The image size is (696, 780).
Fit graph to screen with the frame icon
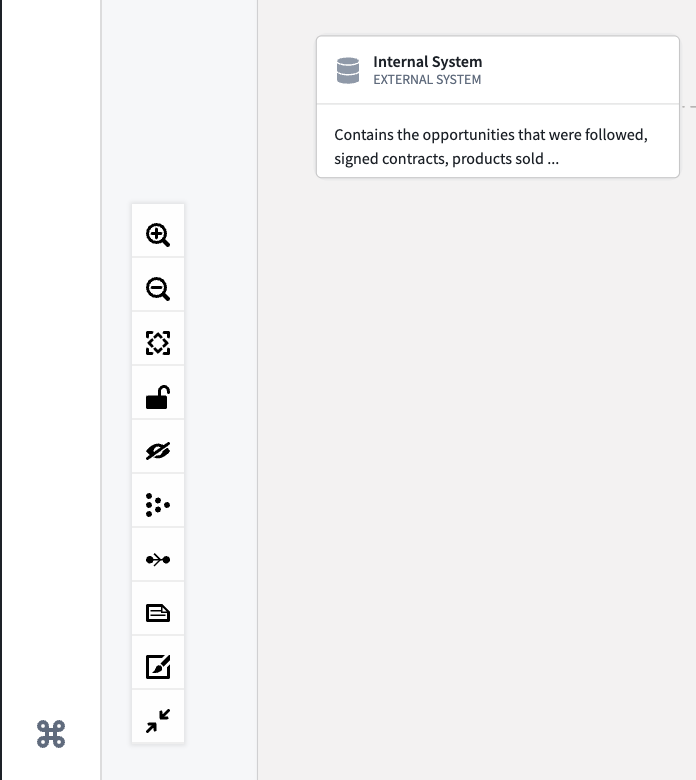[158, 343]
